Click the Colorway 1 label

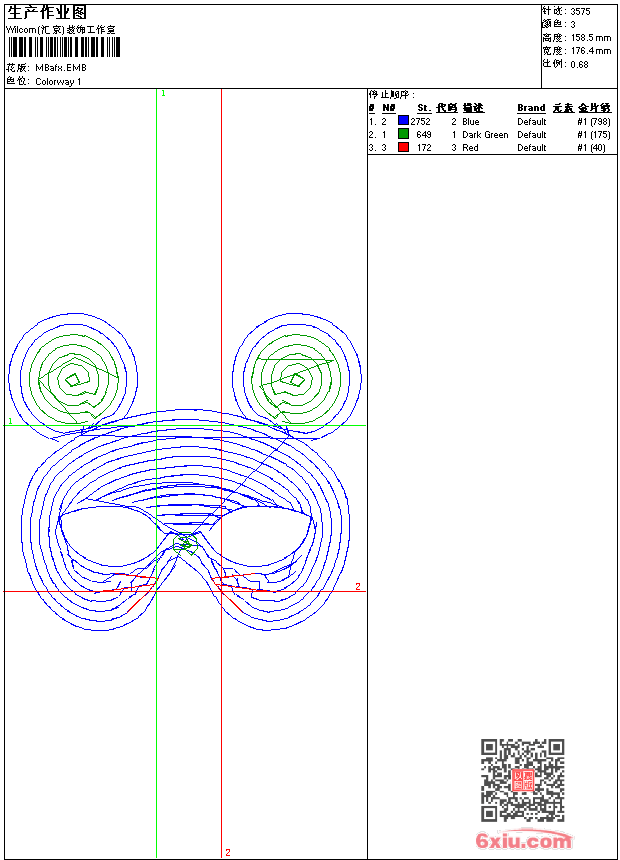(58, 82)
